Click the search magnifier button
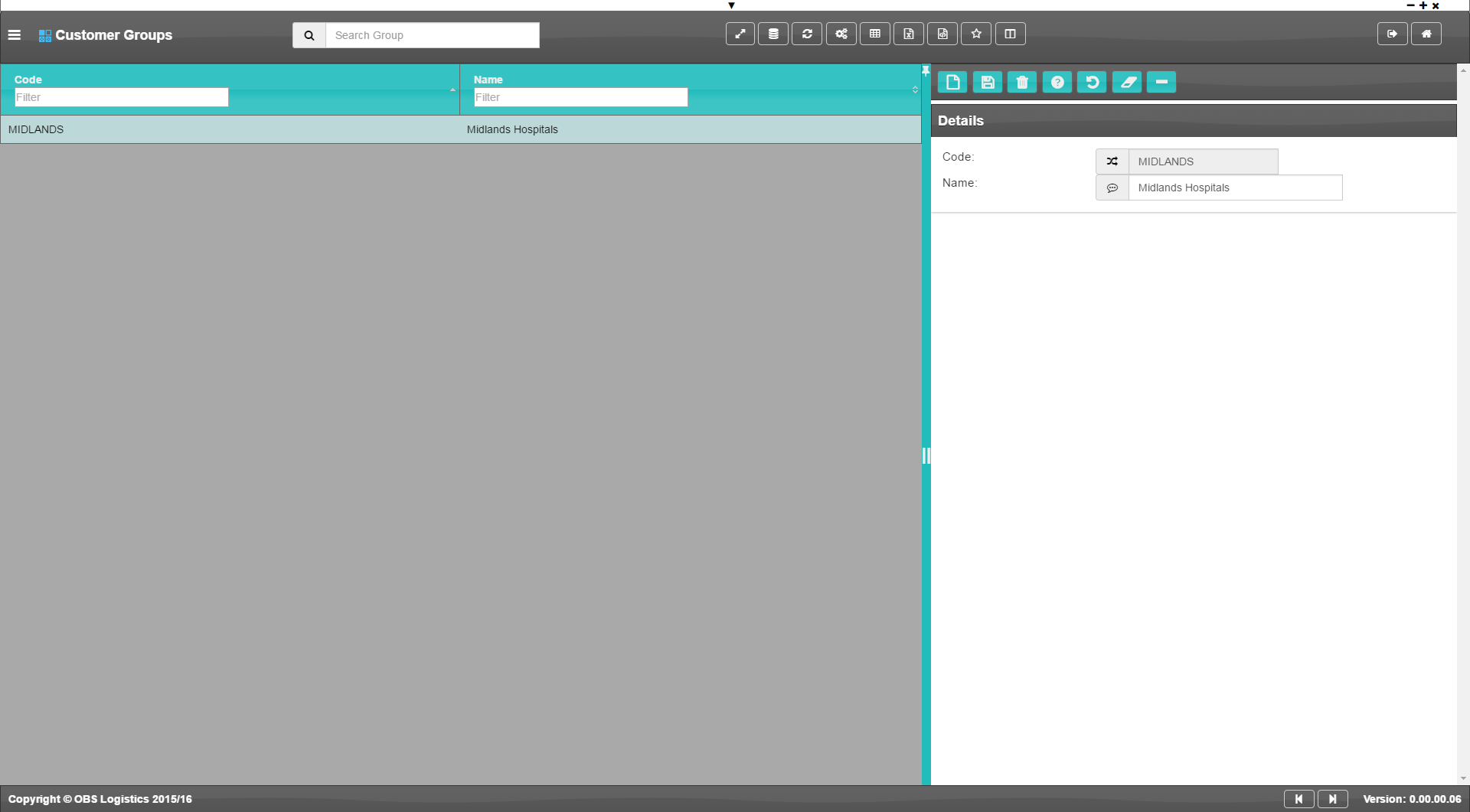 coord(309,35)
